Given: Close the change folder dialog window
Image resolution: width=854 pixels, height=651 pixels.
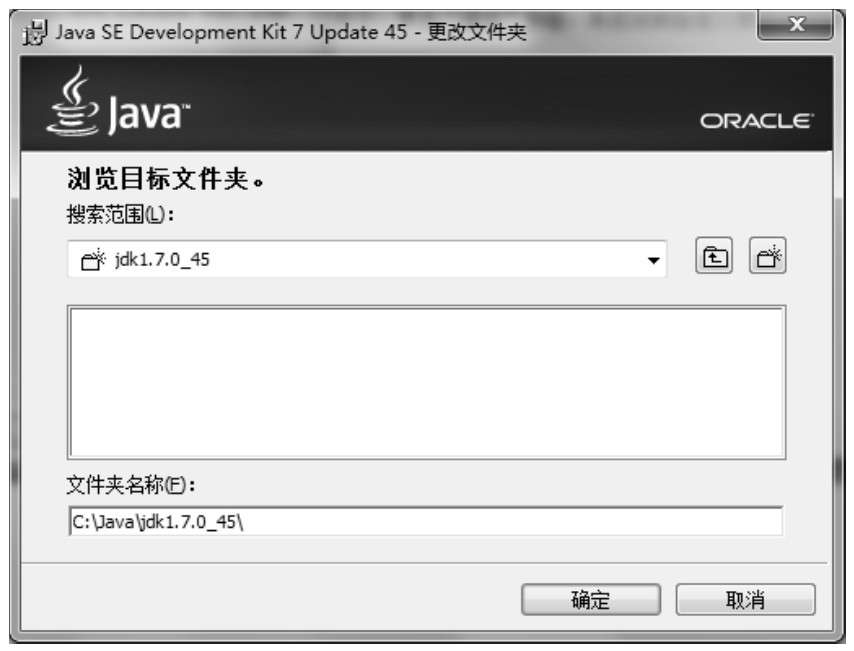Looking at the screenshot, I should [796, 25].
